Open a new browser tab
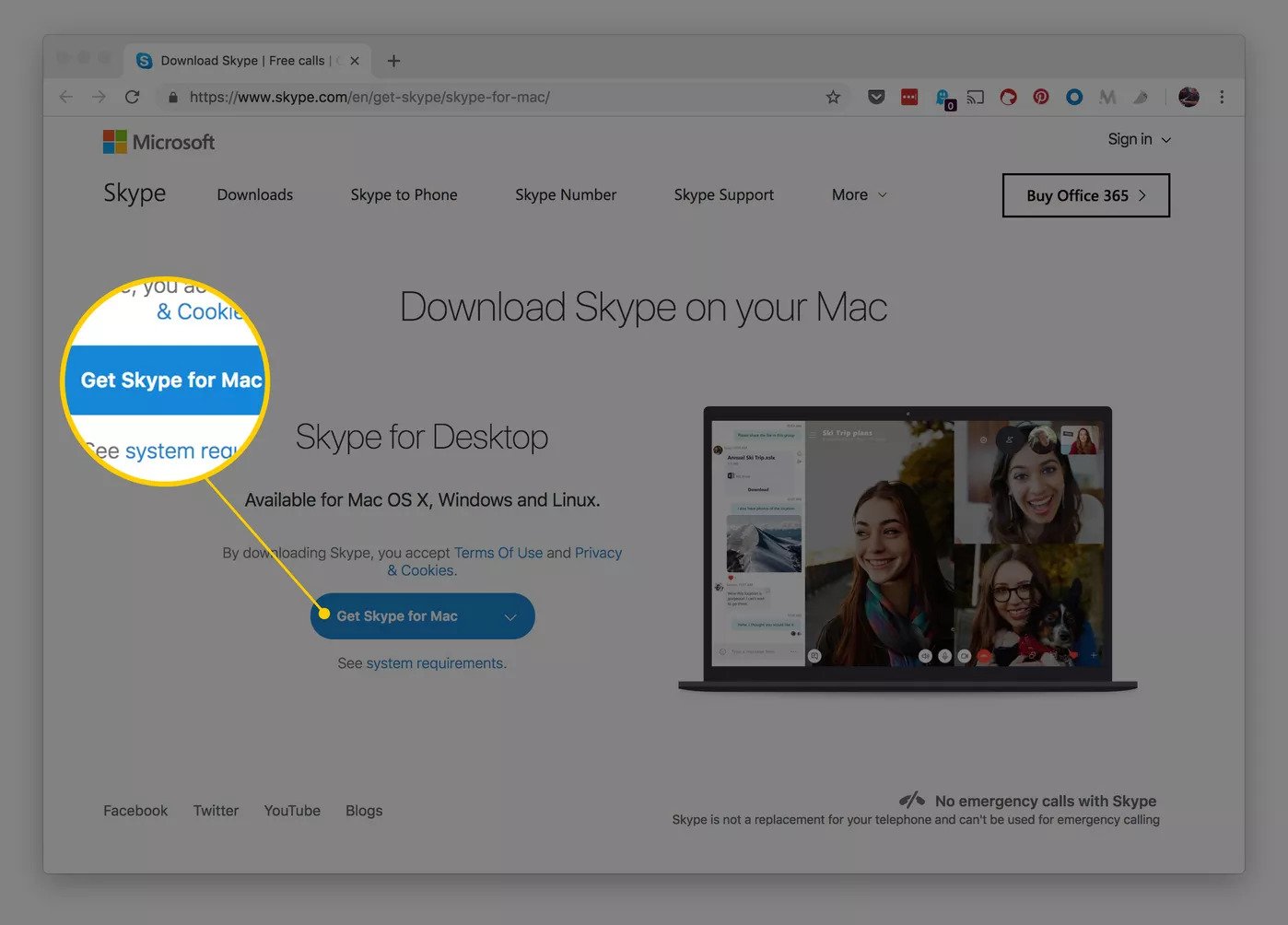Image resolution: width=1288 pixels, height=925 pixels. (x=393, y=61)
